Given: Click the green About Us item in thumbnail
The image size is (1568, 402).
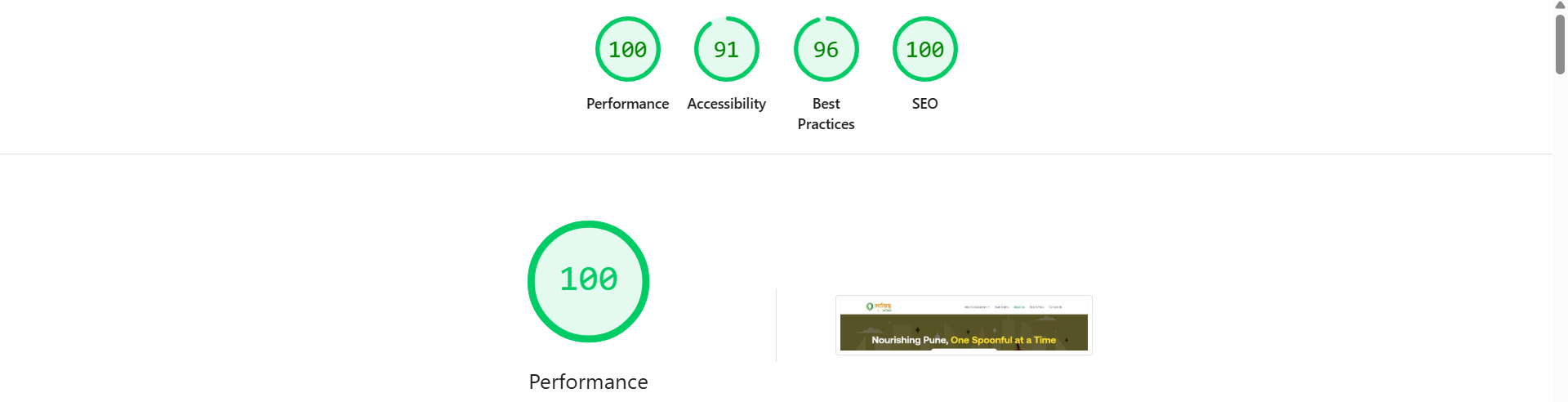Looking at the screenshot, I should [x=1018, y=307].
